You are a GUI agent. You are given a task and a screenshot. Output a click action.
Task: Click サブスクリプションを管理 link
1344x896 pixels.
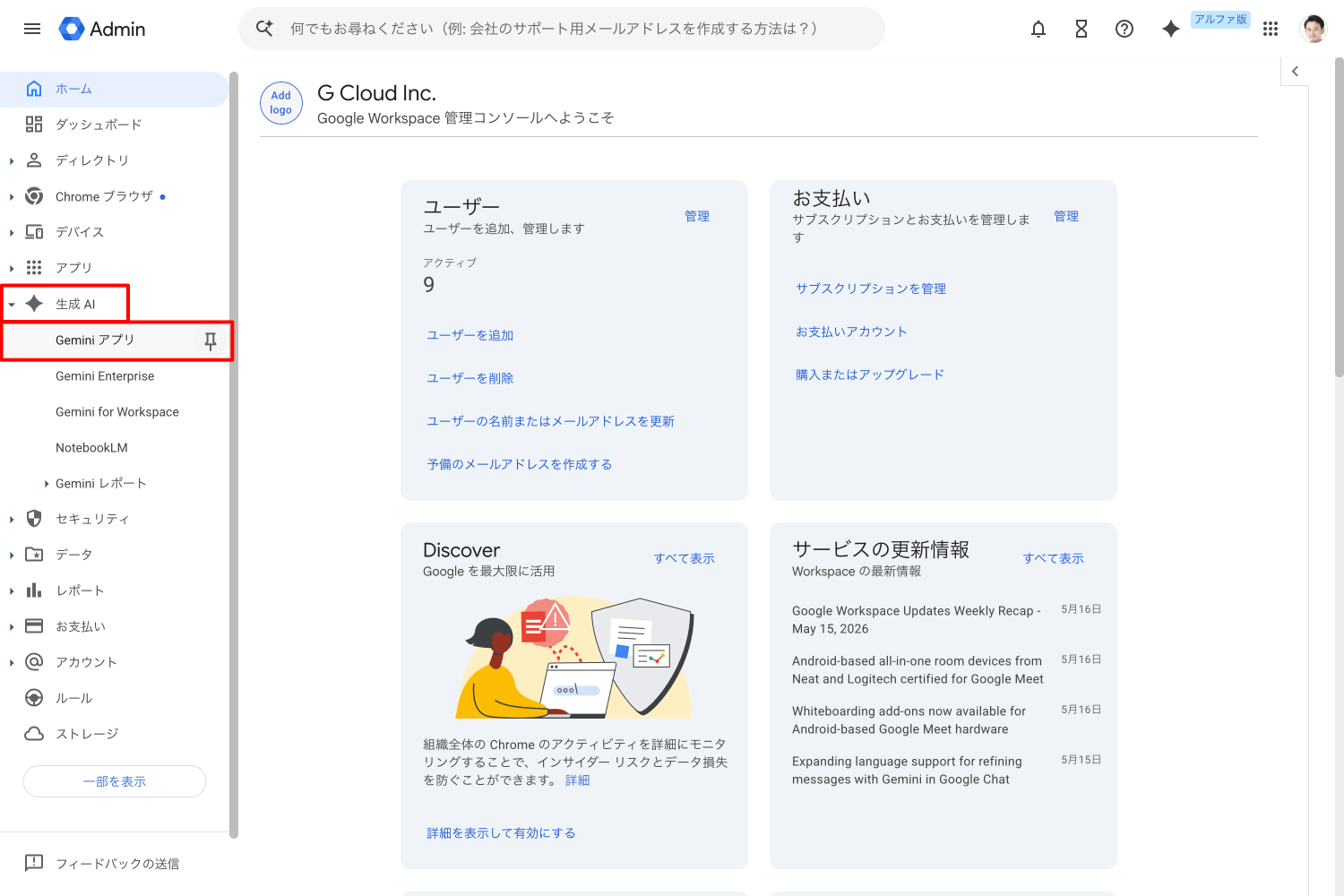(x=871, y=289)
